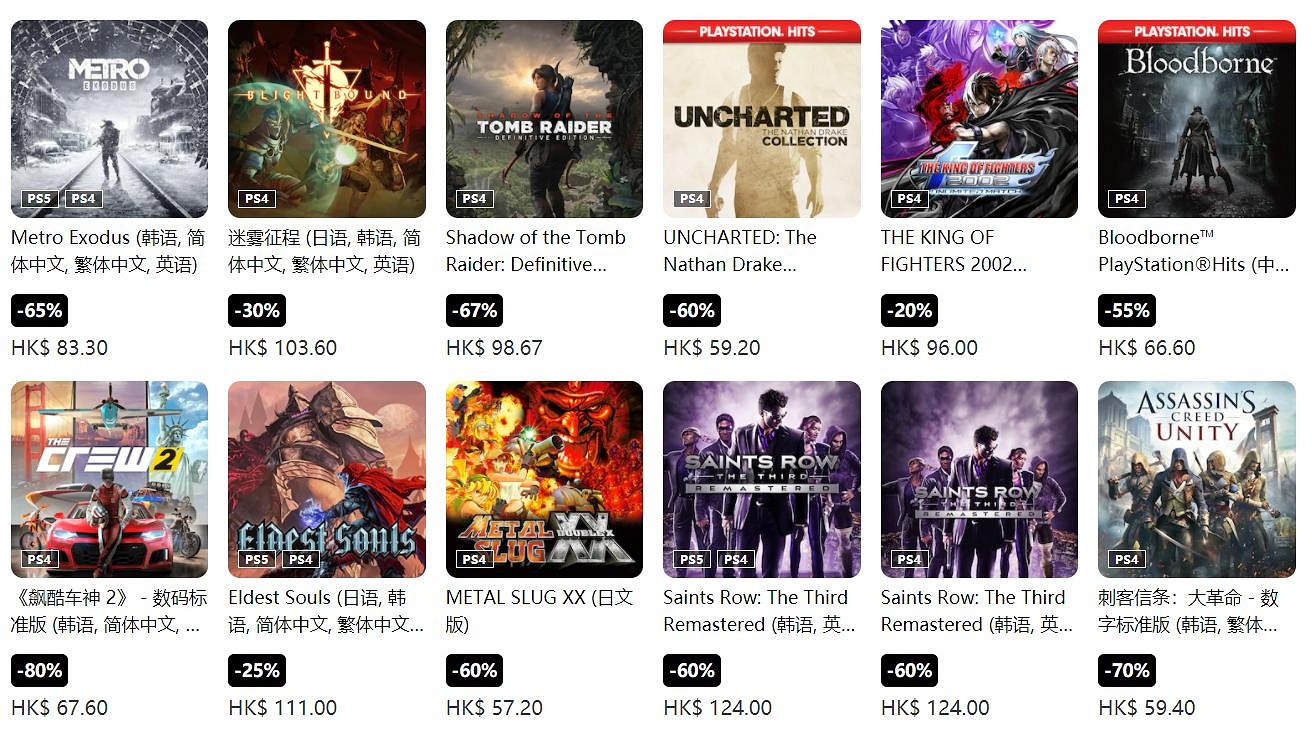This screenshot has height=736, width=1312.
Task: Click the Bloodborne PlayStation Hits cover
Action: 1196,120
